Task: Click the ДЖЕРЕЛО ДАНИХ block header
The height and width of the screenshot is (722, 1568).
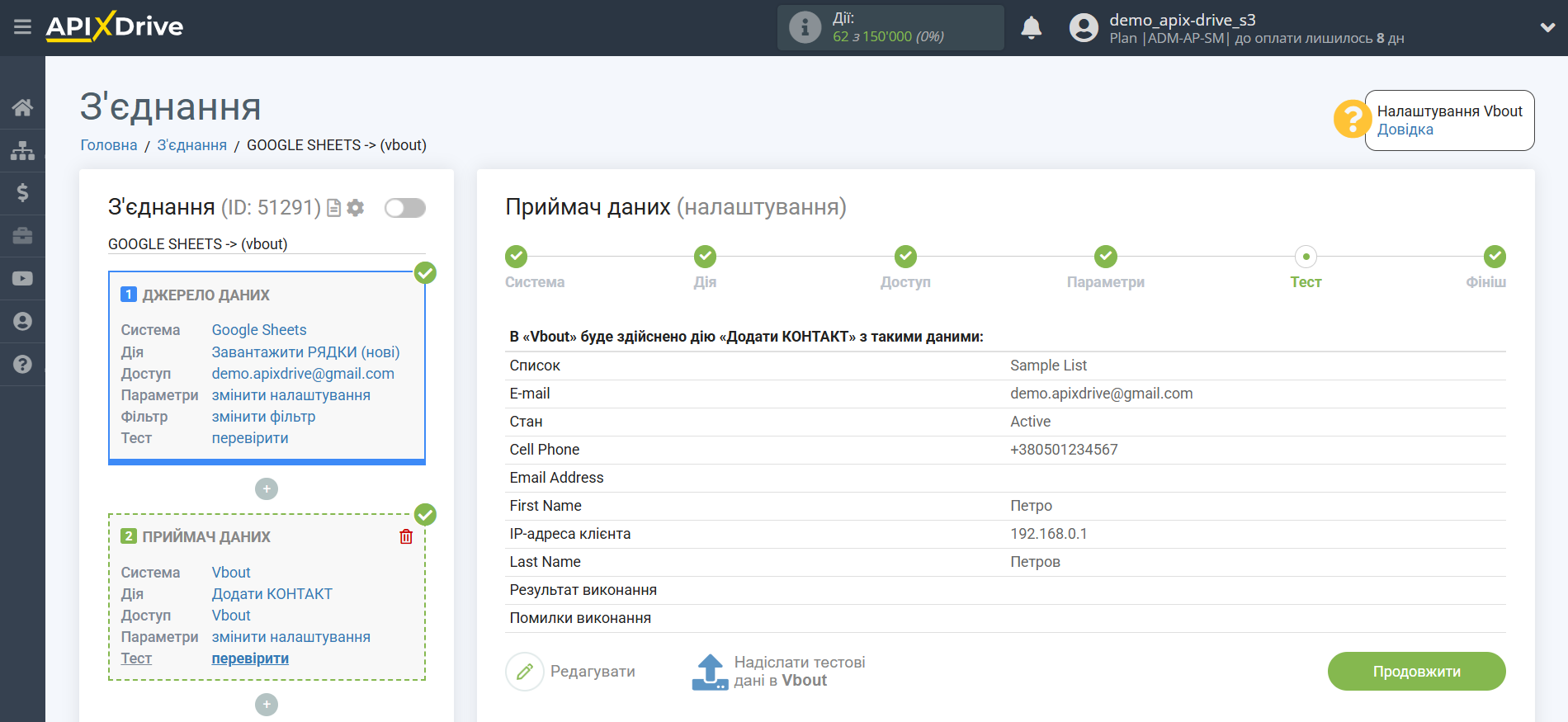Action: pyautogui.click(x=205, y=295)
